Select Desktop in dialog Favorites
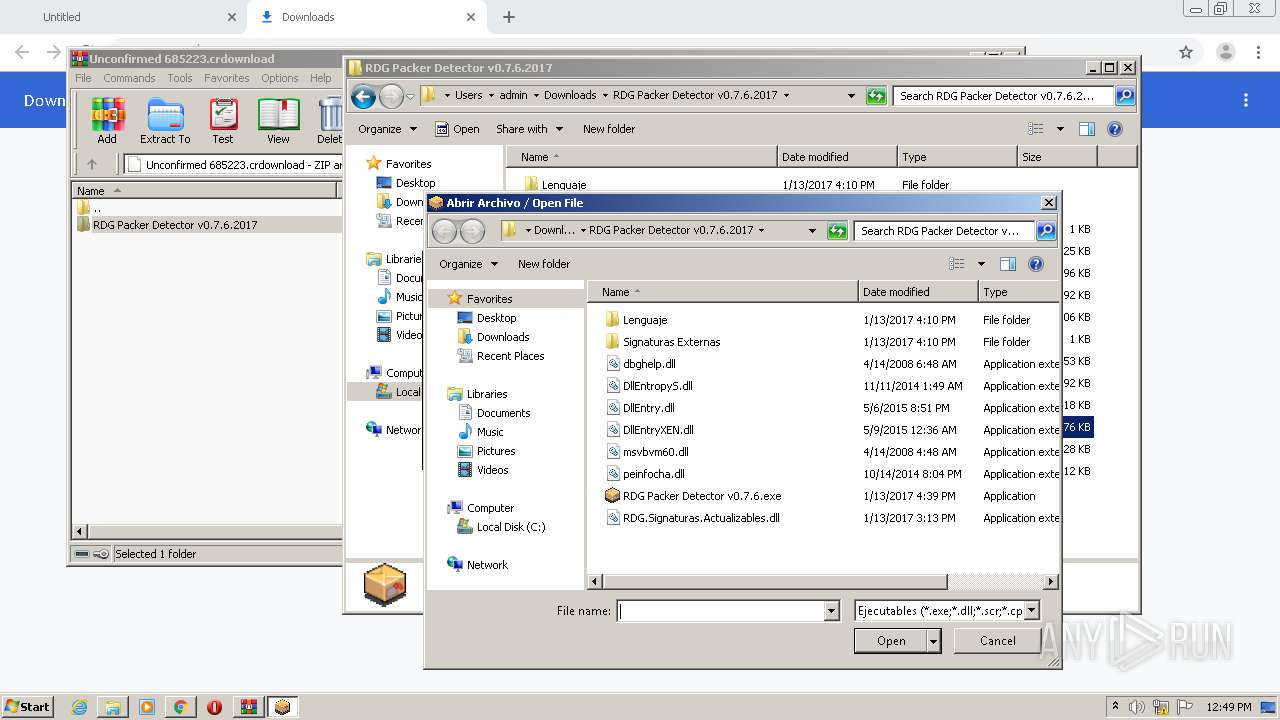Screen dimensions: 1280x720 [x=496, y=318]
